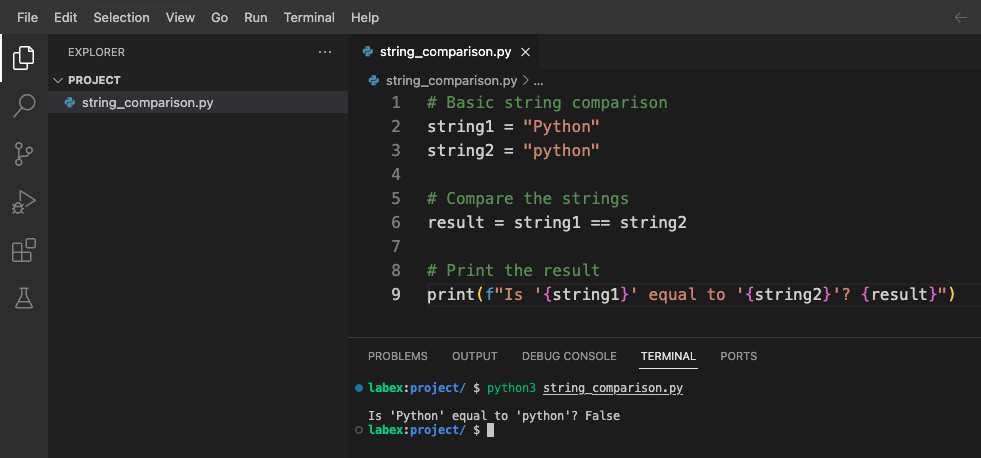Open the Search view icon
Screen dimensions: 981x458
click(x=23, y=106)
